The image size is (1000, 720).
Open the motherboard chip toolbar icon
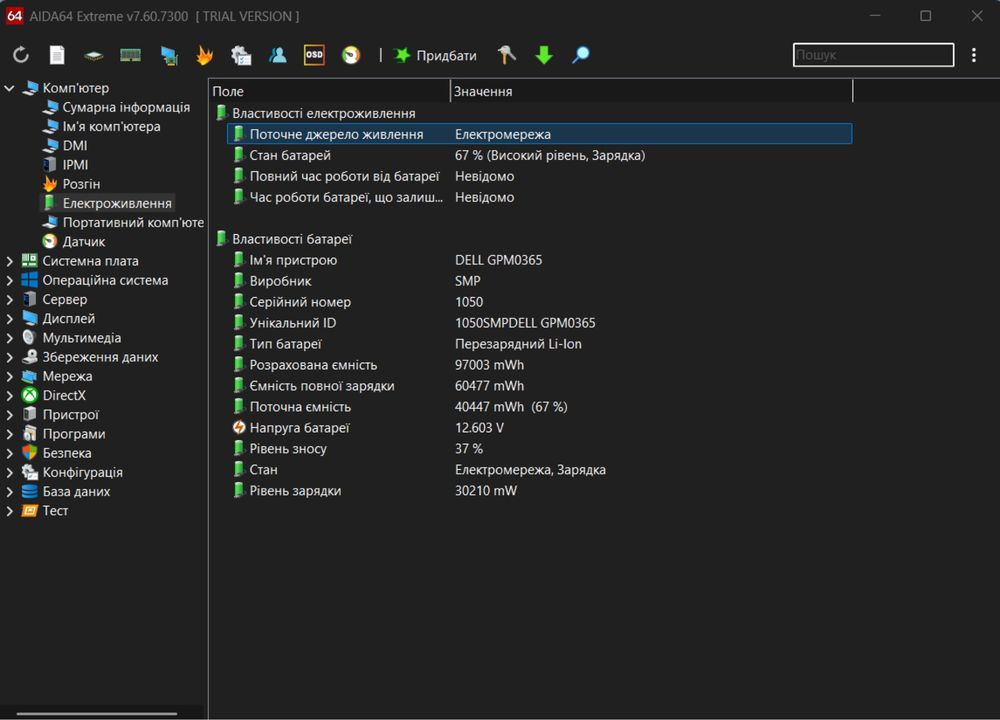[x=94, y=55]
